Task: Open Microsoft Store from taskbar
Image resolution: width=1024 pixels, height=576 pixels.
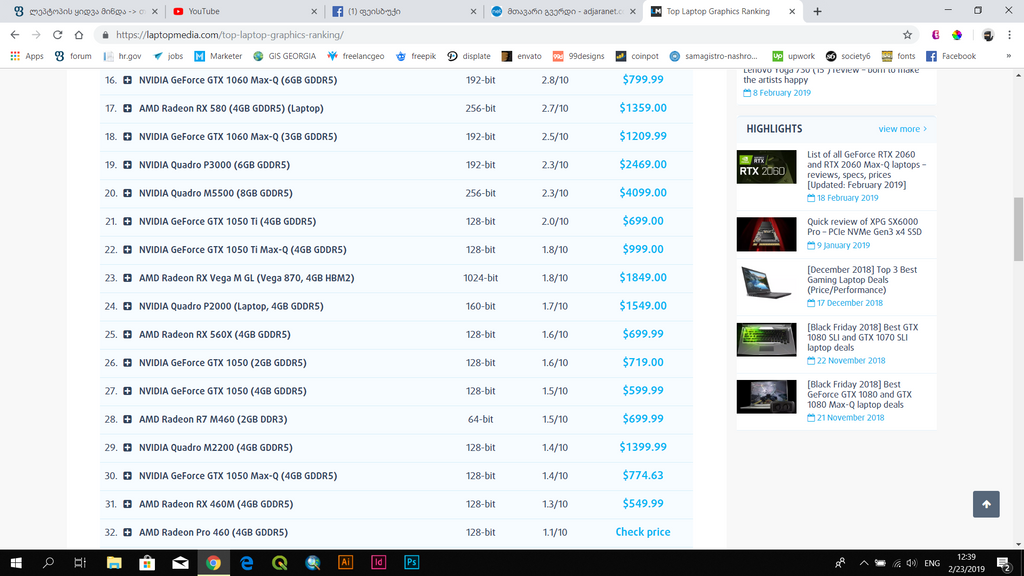Action: click(x=148, y=562)
